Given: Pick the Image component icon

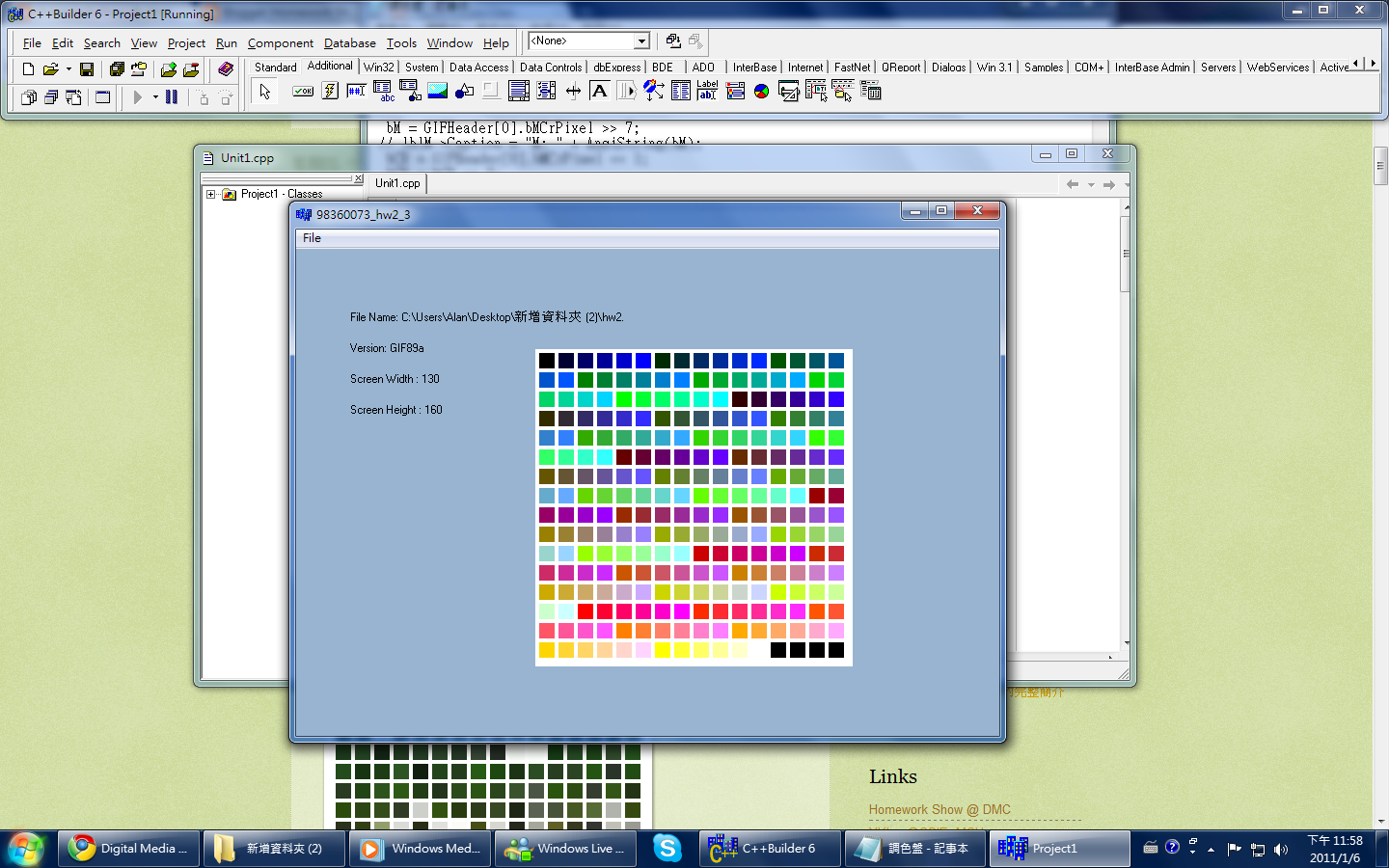Looking at the screenshot, I should (x=437, y=92).
